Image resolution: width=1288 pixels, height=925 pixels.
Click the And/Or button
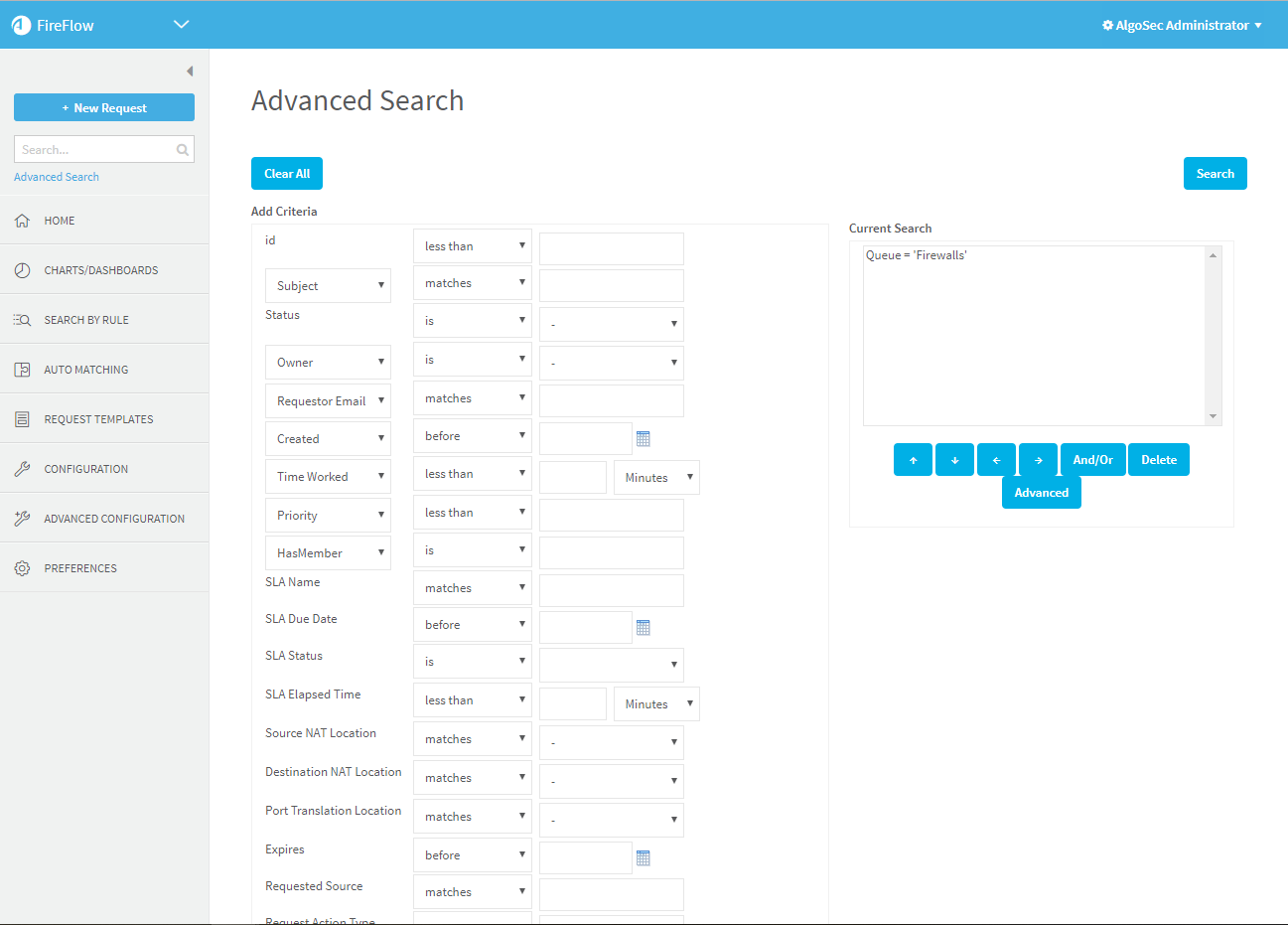coord(1092,460)
